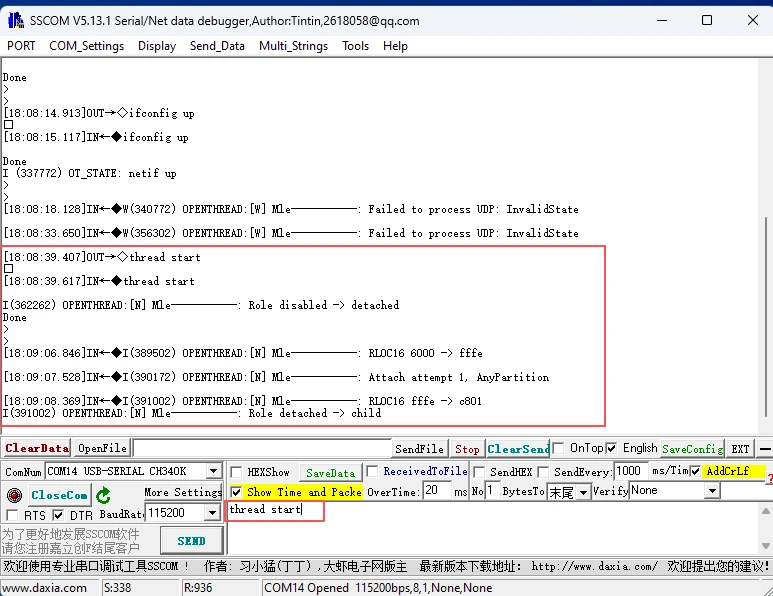The image size is (773, 596).
Task: Click the minus button beside EXT
Action: point(765,449)
